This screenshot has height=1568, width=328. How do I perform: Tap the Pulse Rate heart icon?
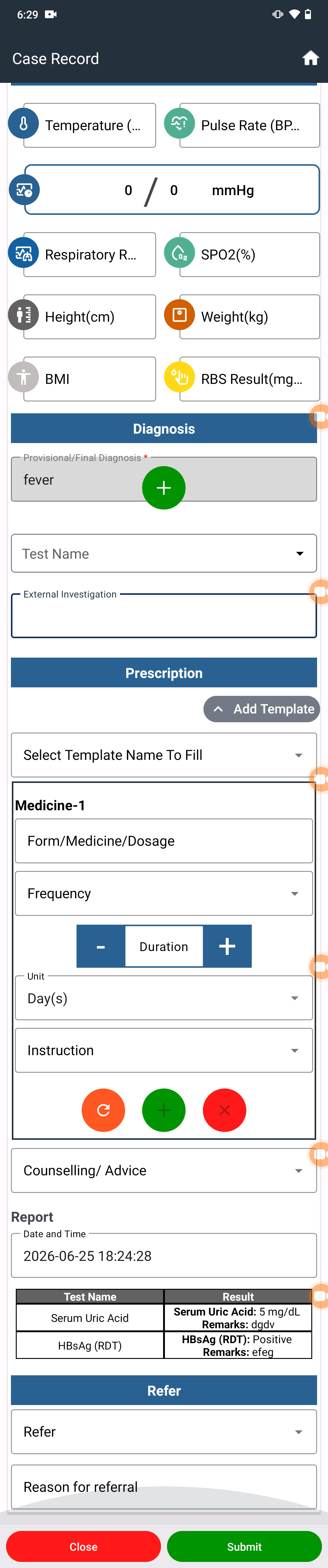click(x=179, y=124)
